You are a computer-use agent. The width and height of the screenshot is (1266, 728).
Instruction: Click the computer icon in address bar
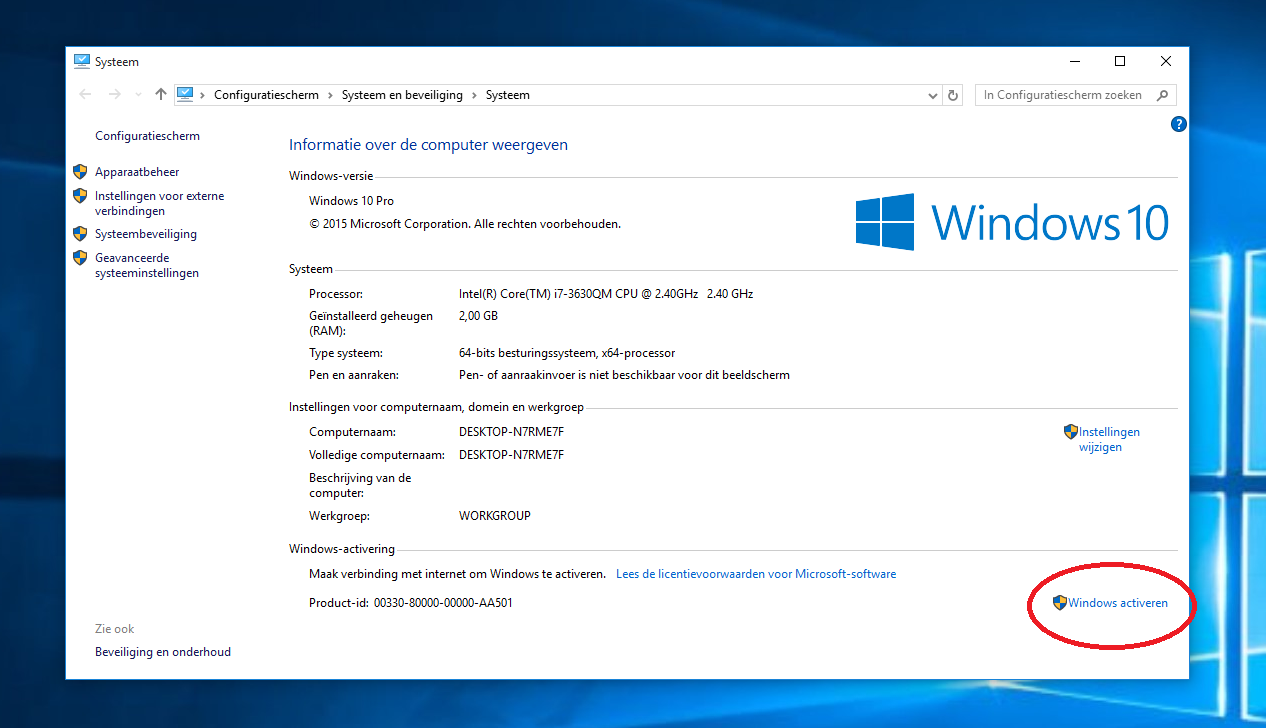tap(185, 94)
